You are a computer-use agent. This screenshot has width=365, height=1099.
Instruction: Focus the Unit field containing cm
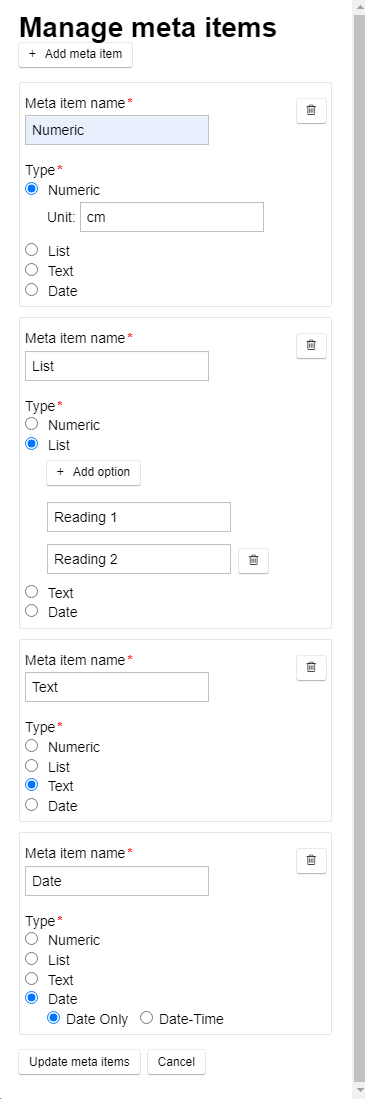click(x=172, y=217)
